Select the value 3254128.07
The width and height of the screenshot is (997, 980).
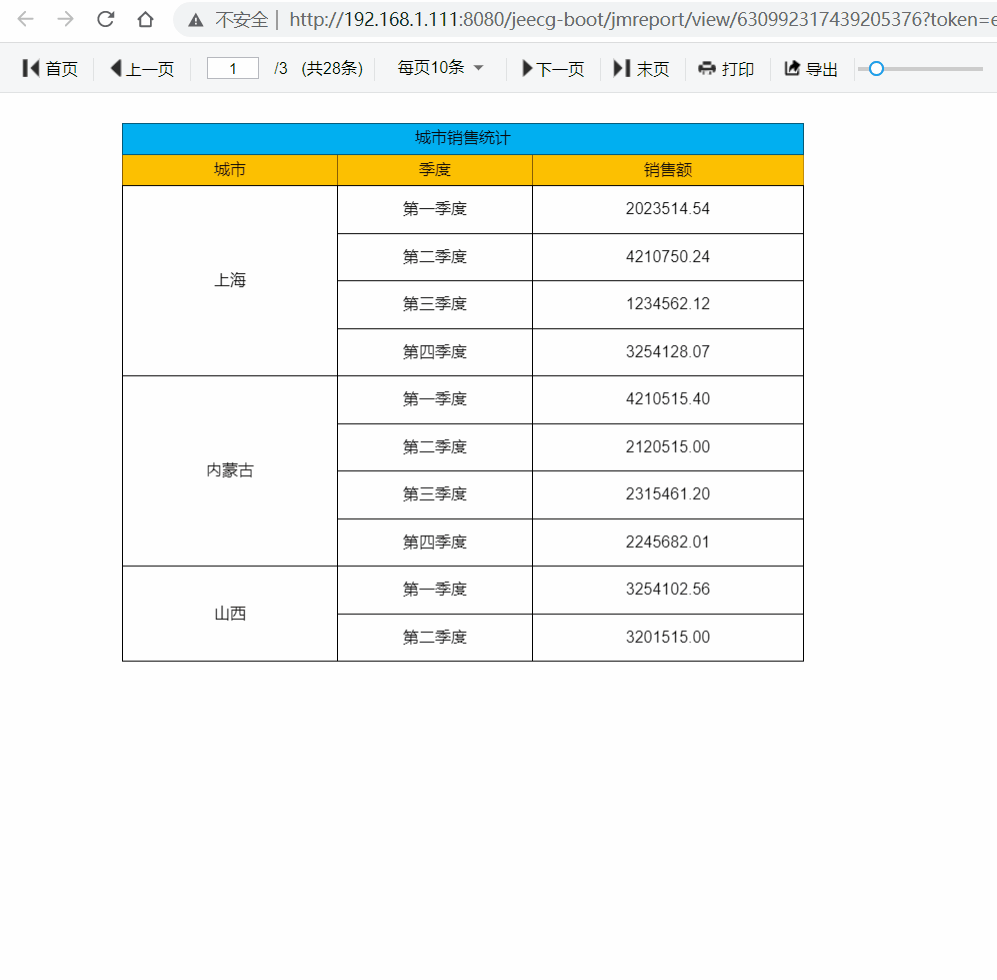(668, 352)
